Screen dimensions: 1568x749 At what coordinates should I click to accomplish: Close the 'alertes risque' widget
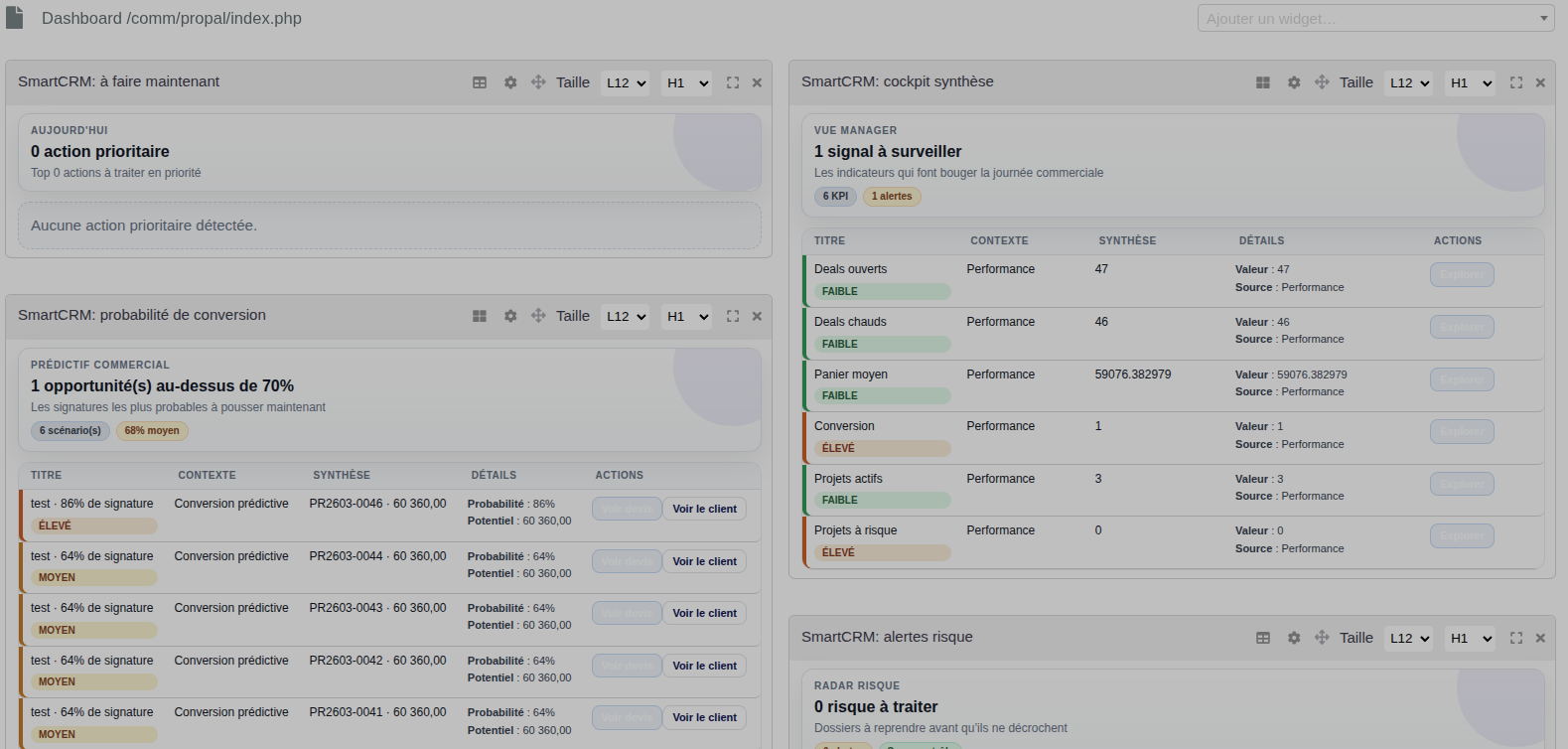click(x=1540, y=638)
